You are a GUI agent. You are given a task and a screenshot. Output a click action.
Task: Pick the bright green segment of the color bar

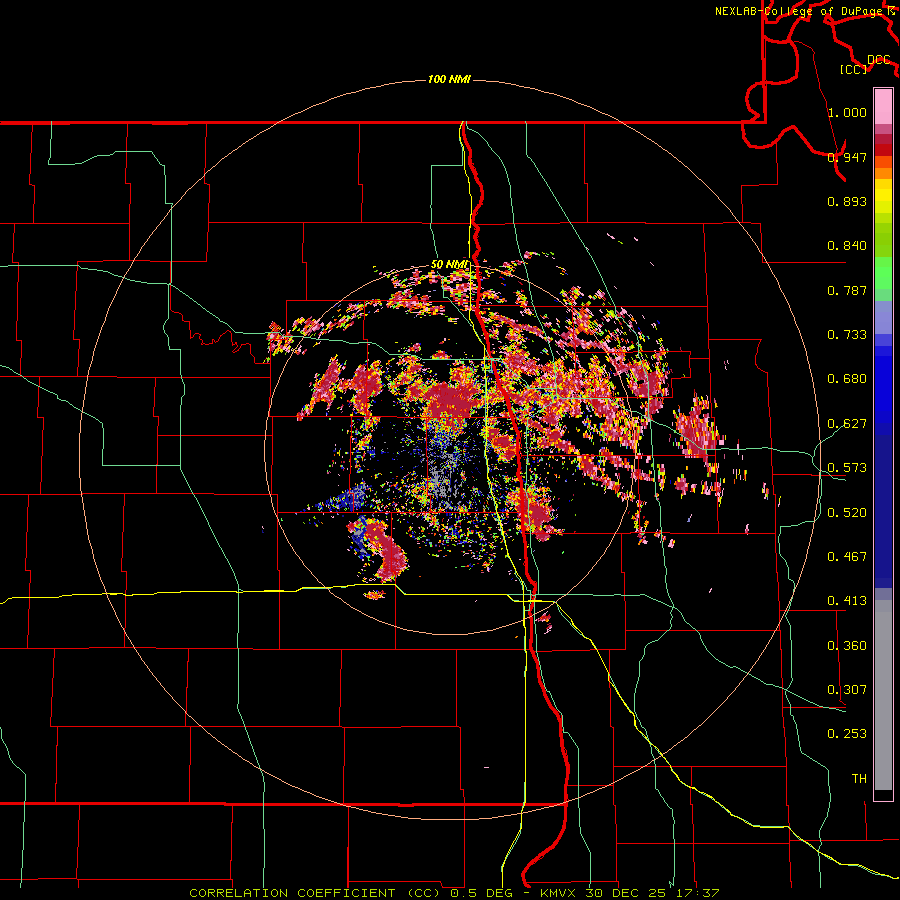click(883, 273)
